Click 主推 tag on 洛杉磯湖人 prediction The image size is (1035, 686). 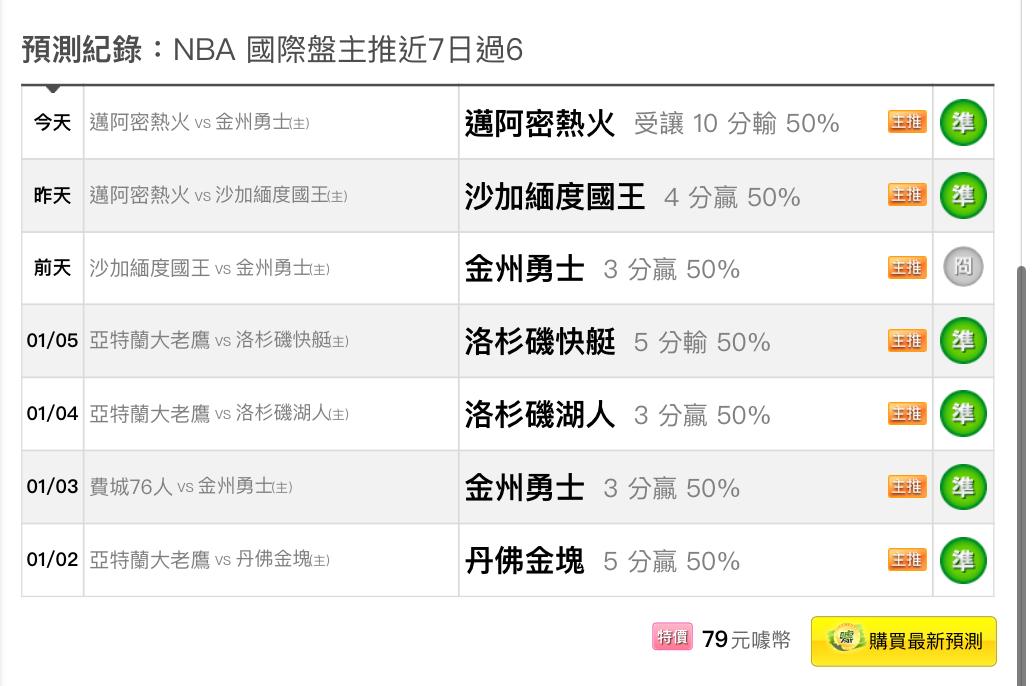907,414
